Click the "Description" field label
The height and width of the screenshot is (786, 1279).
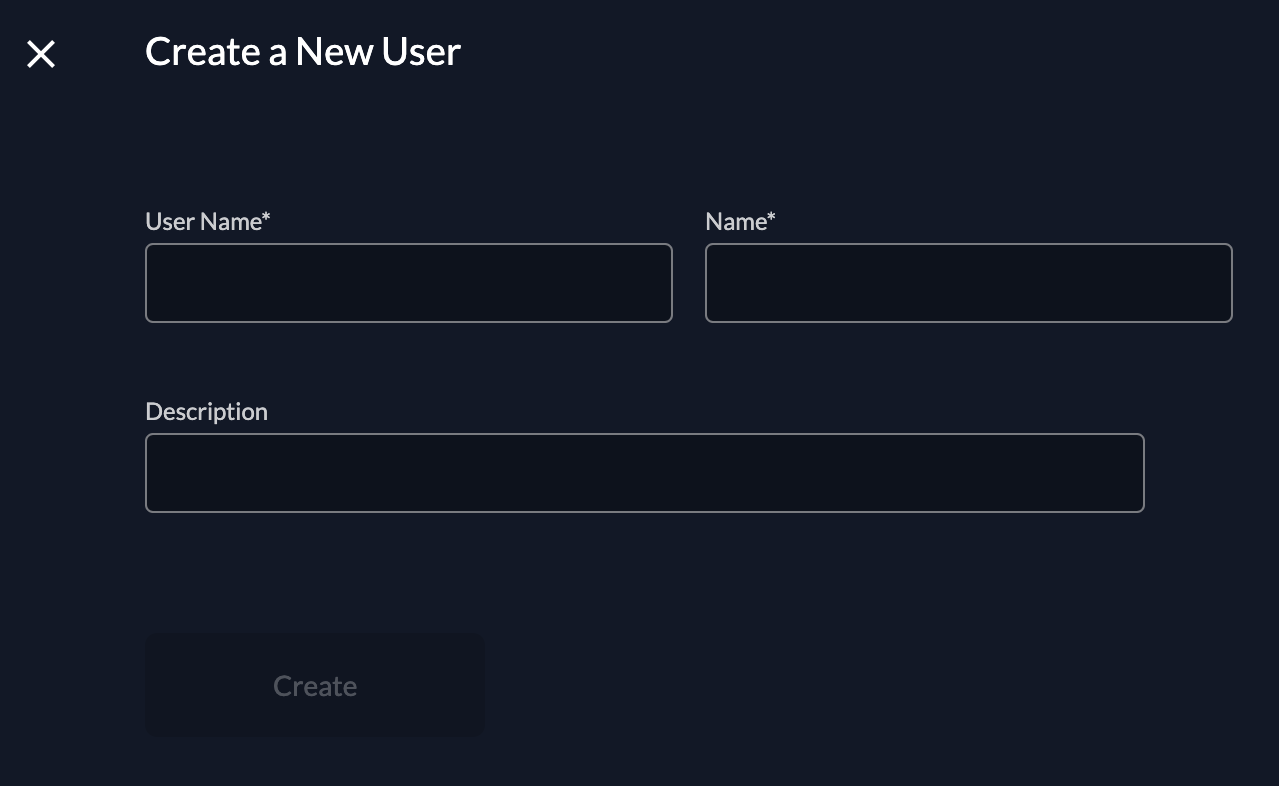[x=206, y=412]
